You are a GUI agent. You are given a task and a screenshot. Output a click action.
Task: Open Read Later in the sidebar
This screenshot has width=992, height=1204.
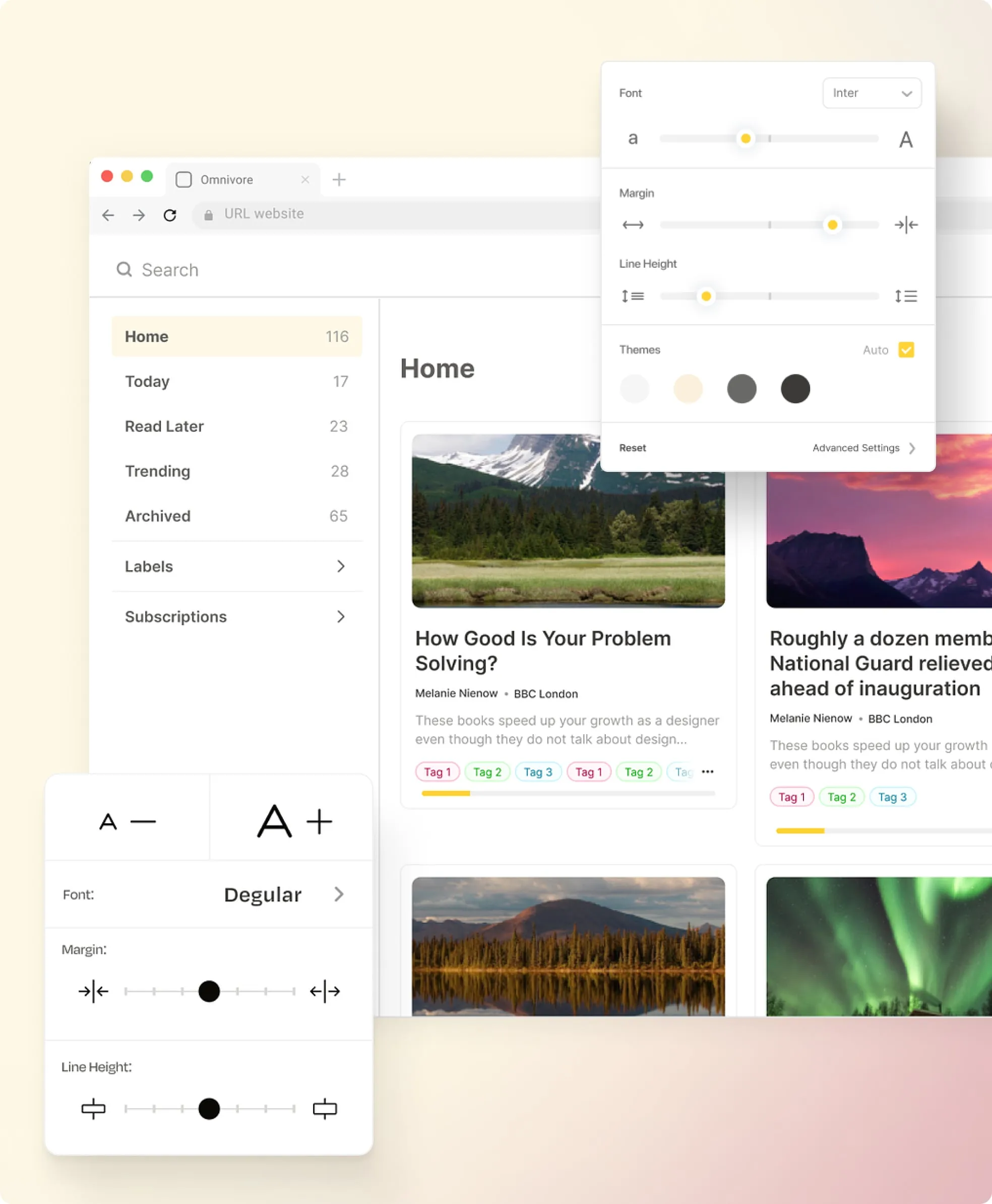tap(236, 426)
